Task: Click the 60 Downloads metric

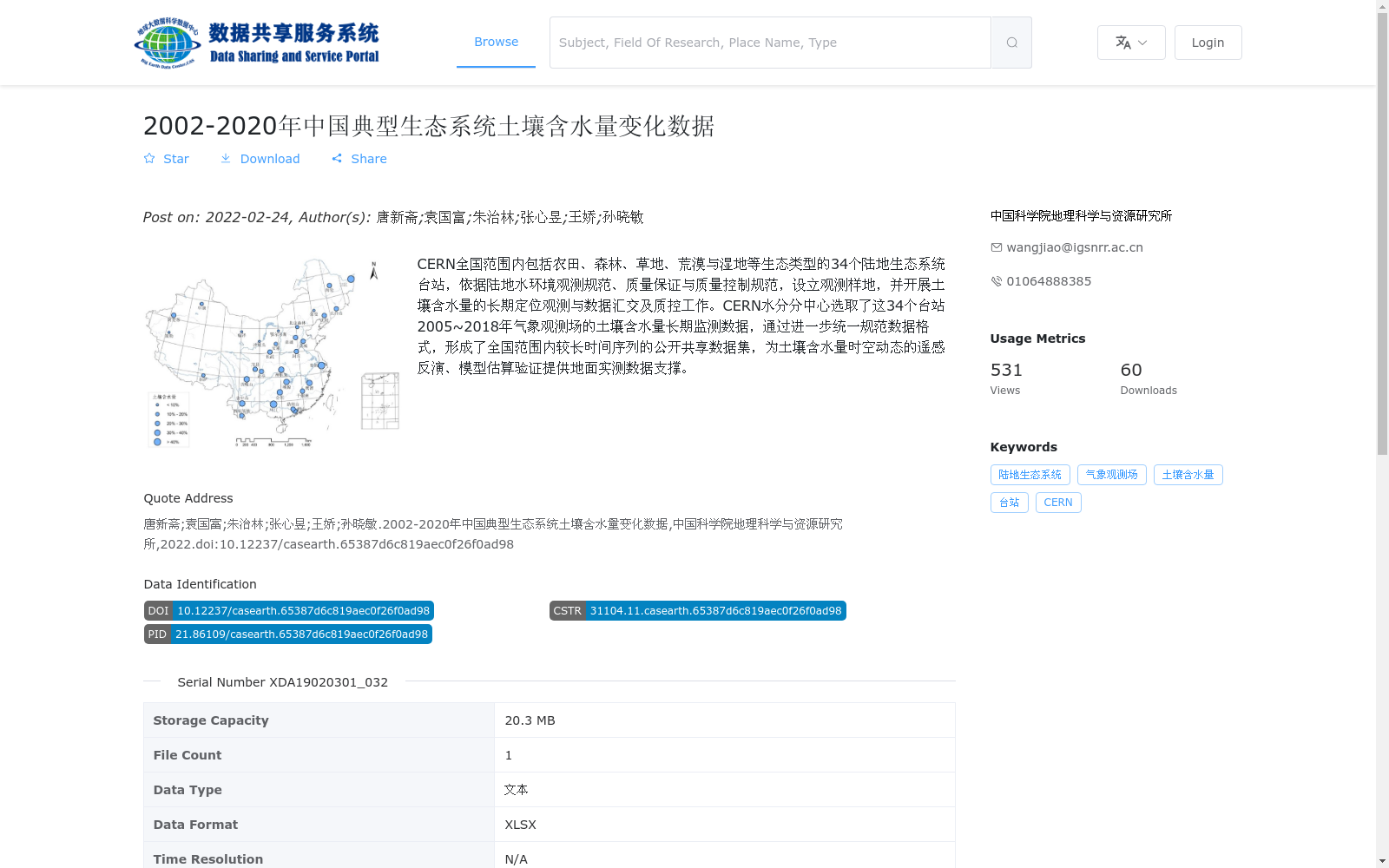Action: pos(1149,378)
